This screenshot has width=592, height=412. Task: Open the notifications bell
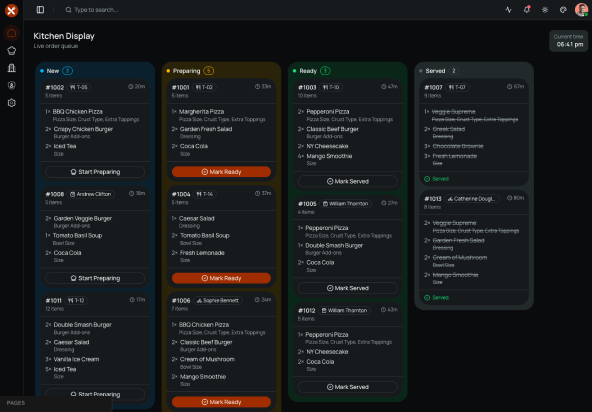[527, 10]
